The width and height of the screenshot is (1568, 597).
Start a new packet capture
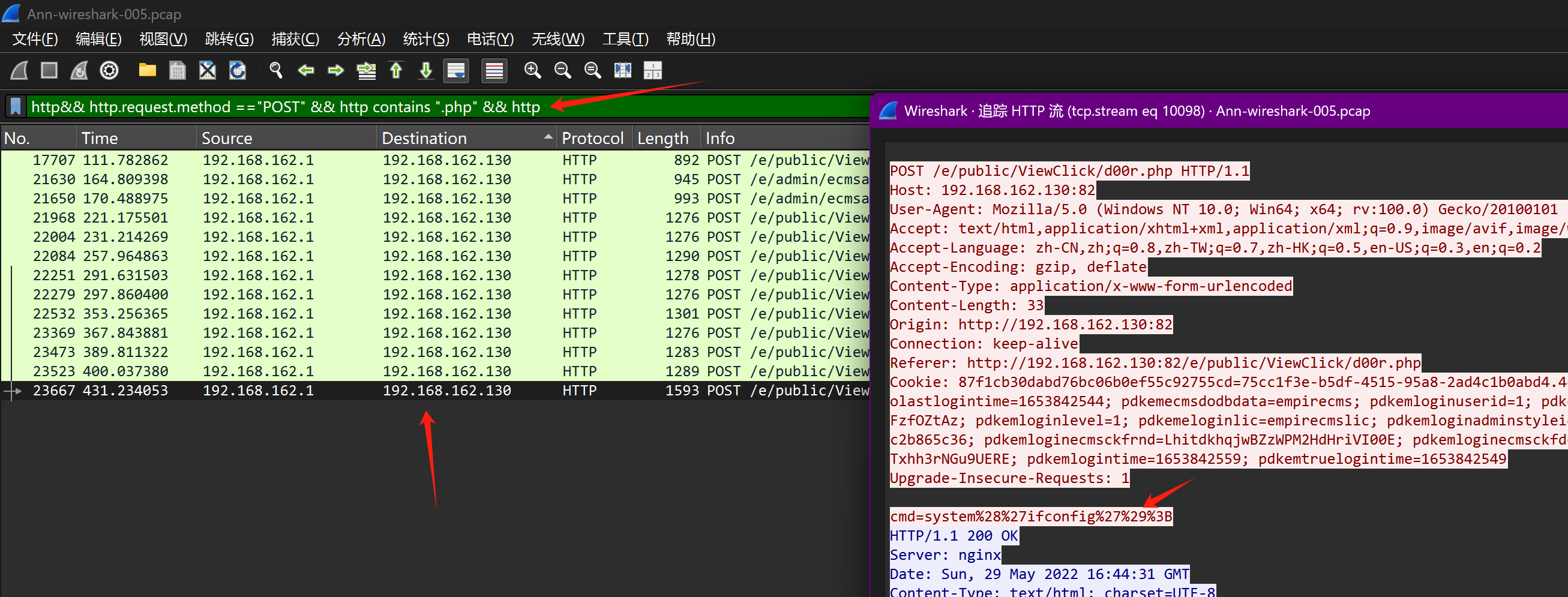19,71
